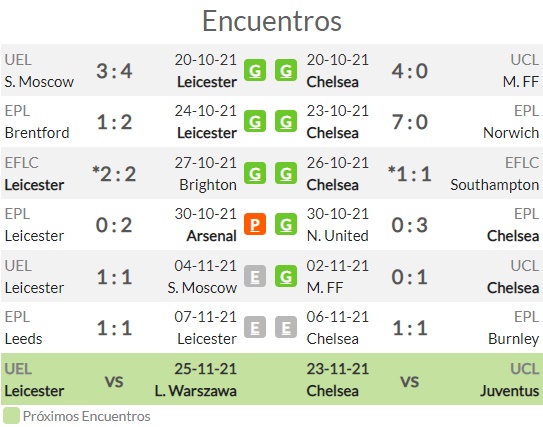Open upcoming Leicester vs L. Warszawa fixture

[x=121, y=380]
